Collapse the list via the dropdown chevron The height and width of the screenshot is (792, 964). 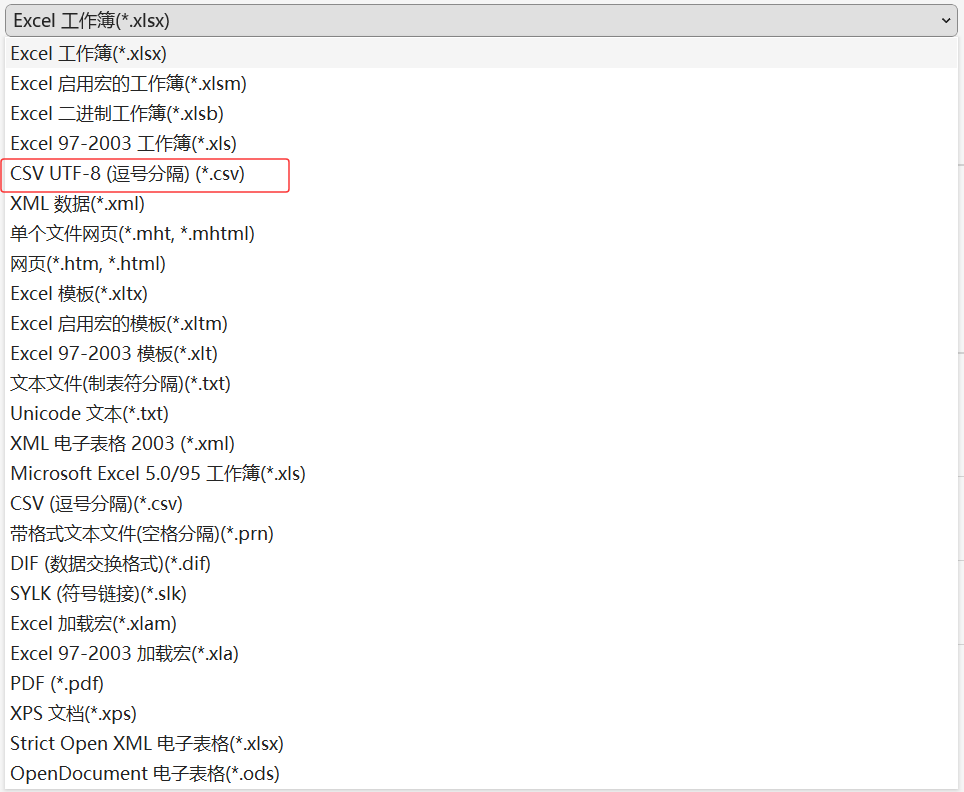coord(948,20)
